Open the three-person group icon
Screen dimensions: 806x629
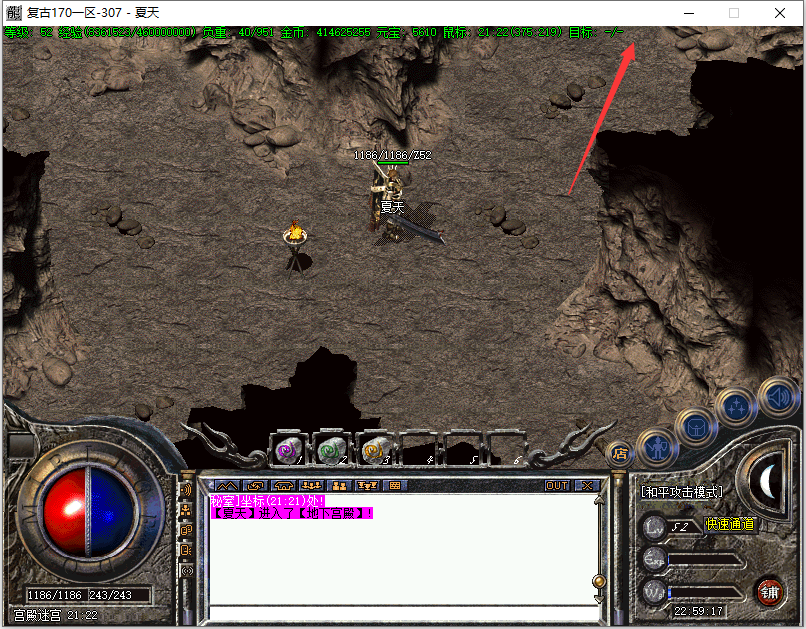(312, 485)
